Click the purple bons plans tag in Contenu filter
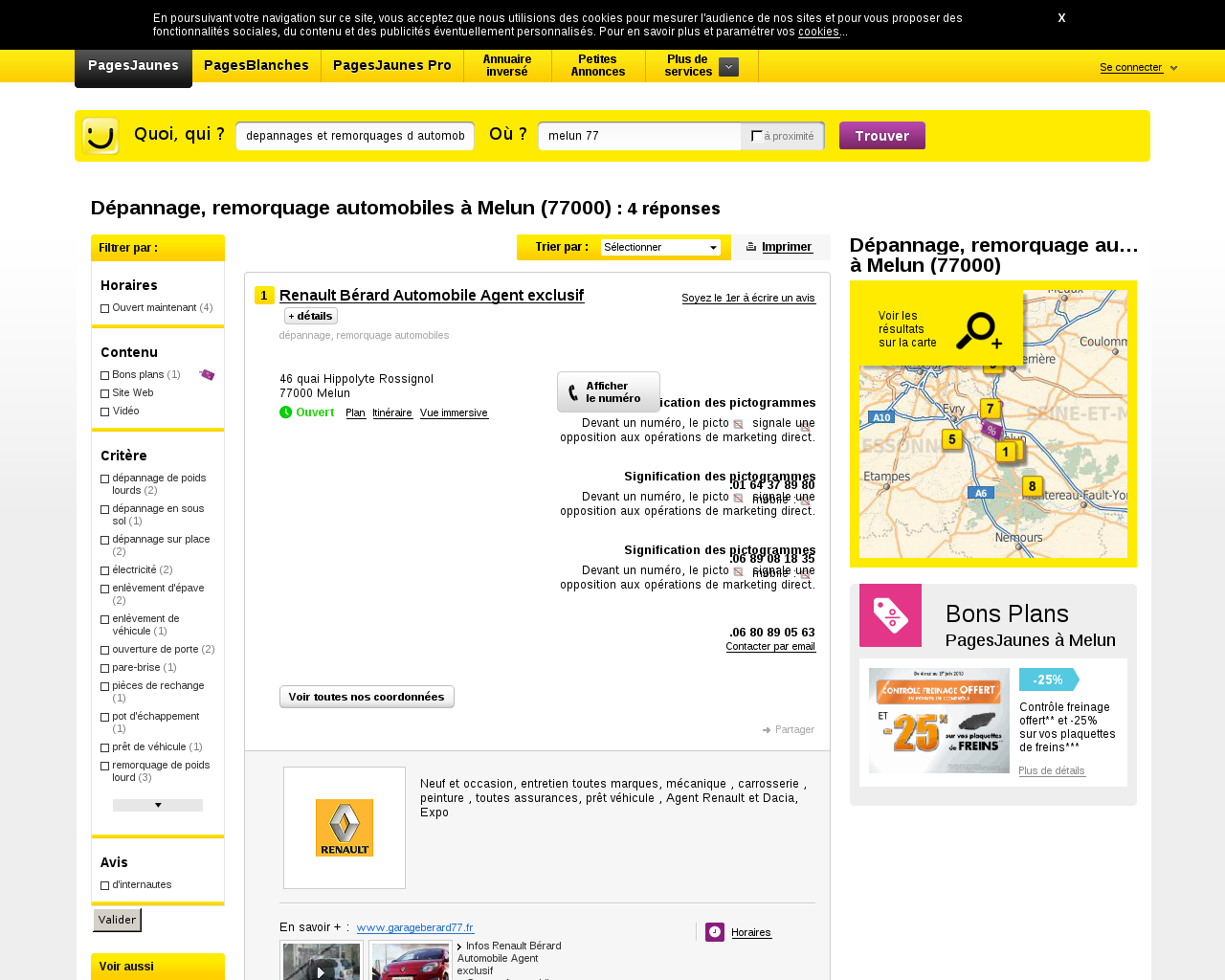Screen dimensions: 1225x980 point(207,374)
